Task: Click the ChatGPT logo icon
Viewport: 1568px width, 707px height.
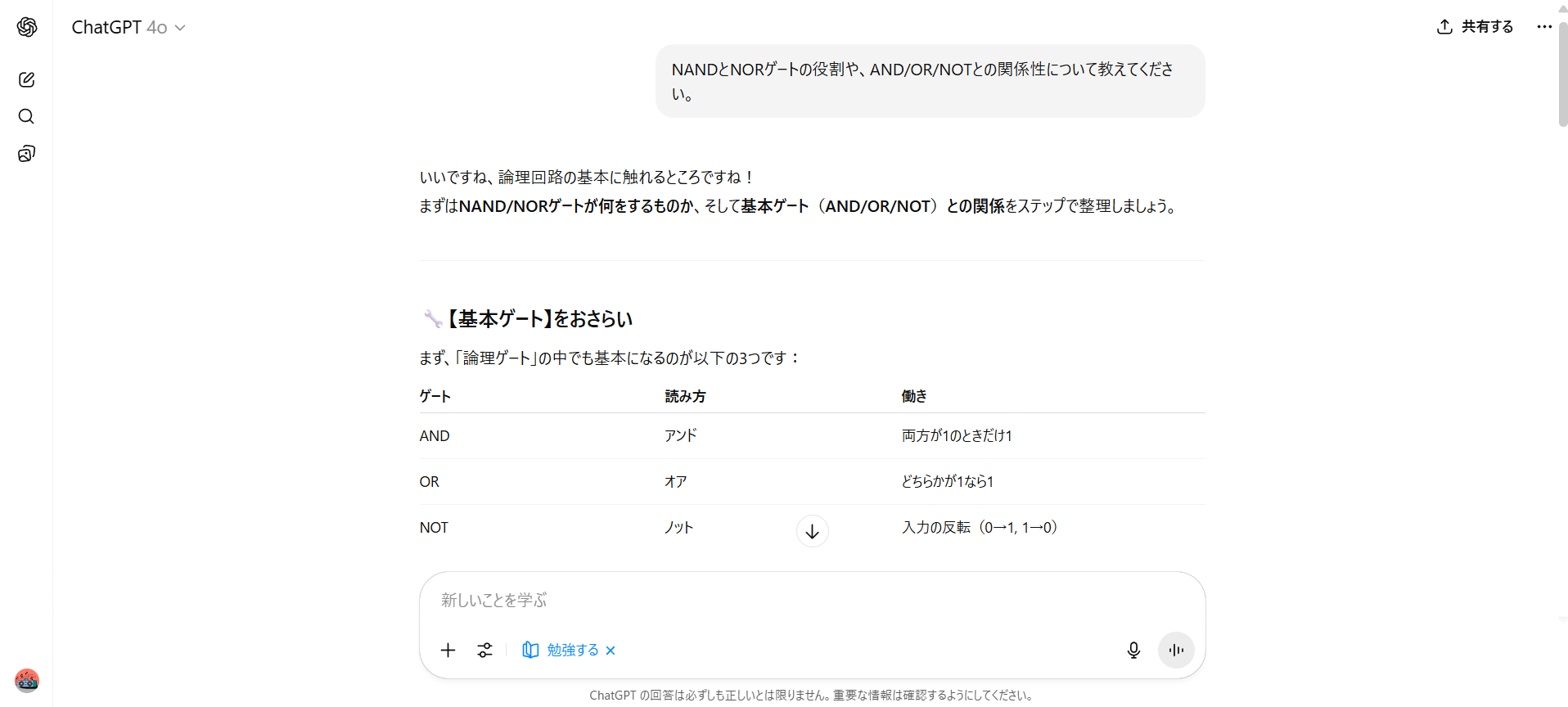Action: [27, 27]
